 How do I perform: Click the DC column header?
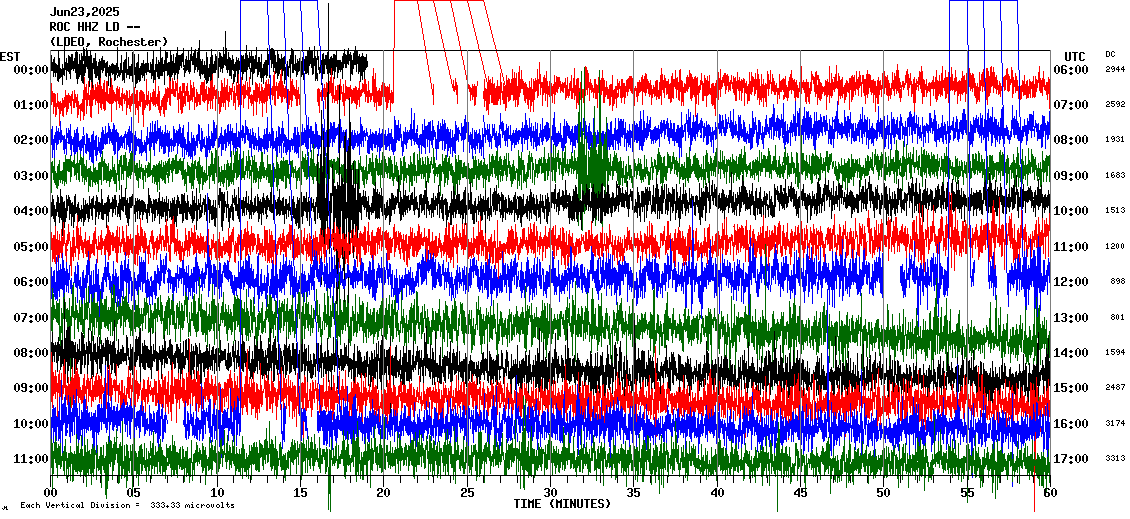[x=1110, y=55]
